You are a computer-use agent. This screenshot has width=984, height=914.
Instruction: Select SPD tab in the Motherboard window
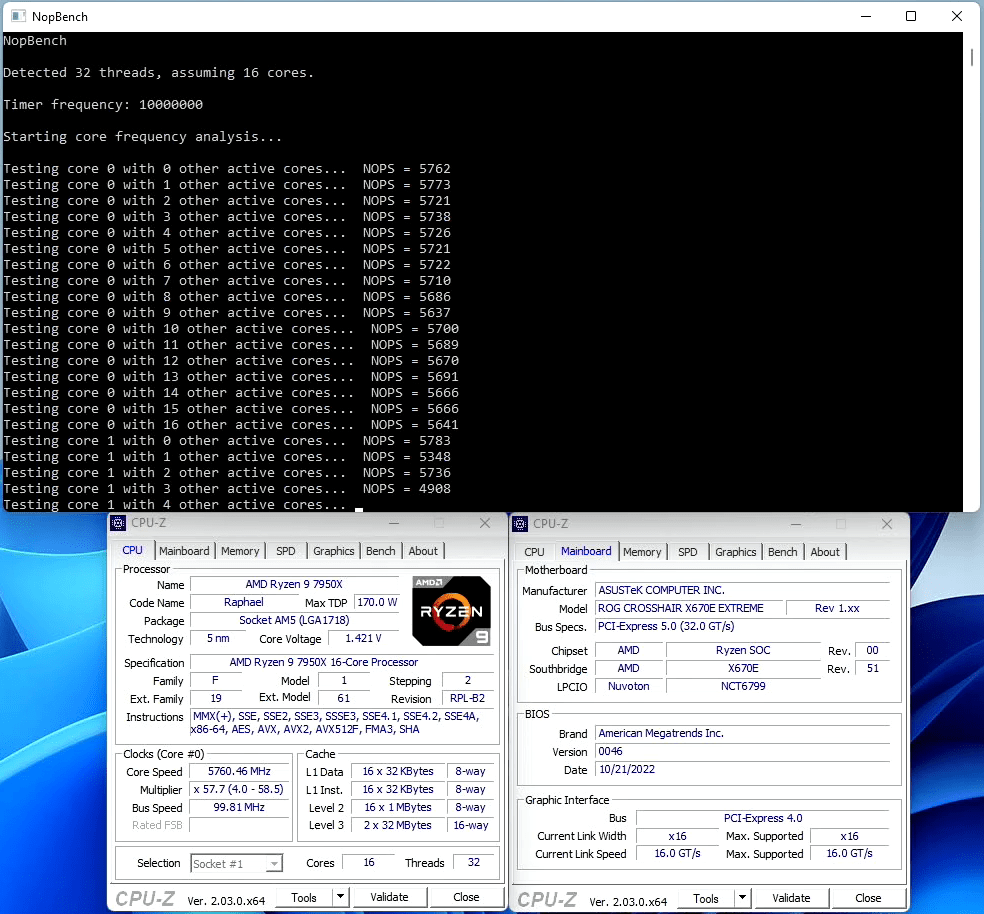688,552
